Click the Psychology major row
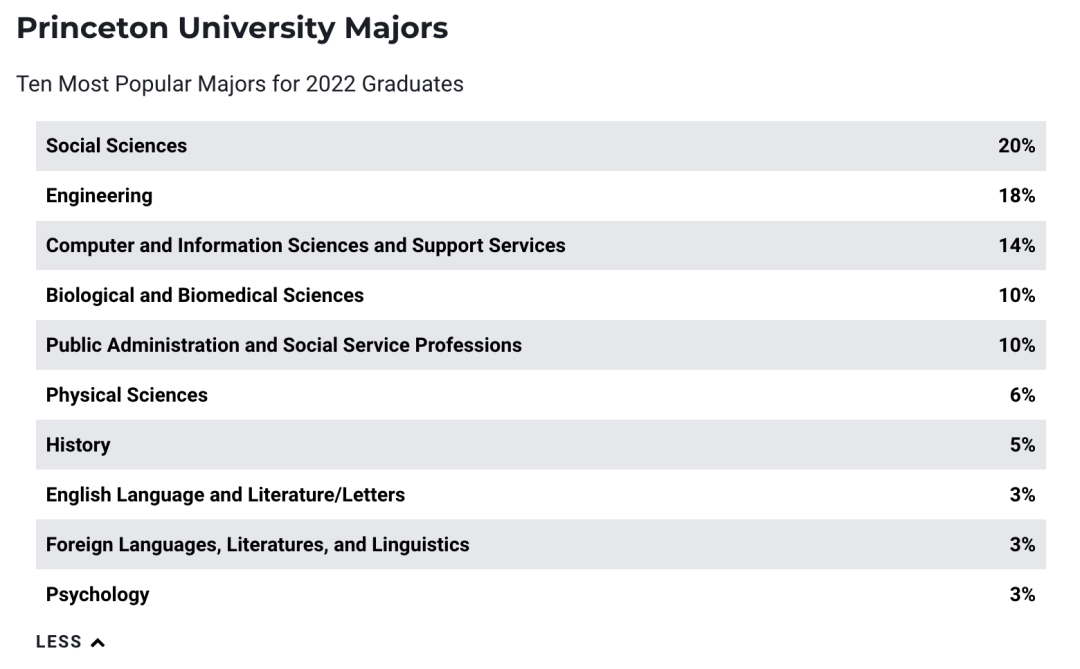 coord(541,595)
